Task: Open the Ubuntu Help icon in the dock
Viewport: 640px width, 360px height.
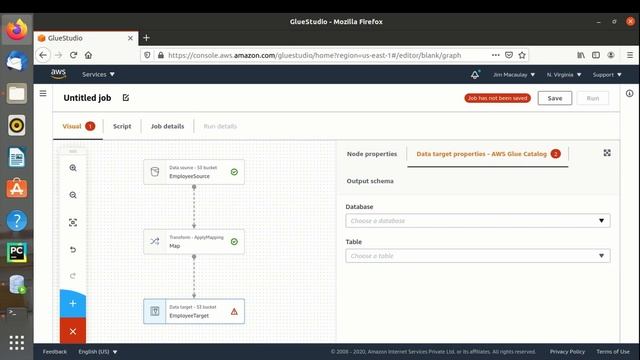Action: (17, 220)
